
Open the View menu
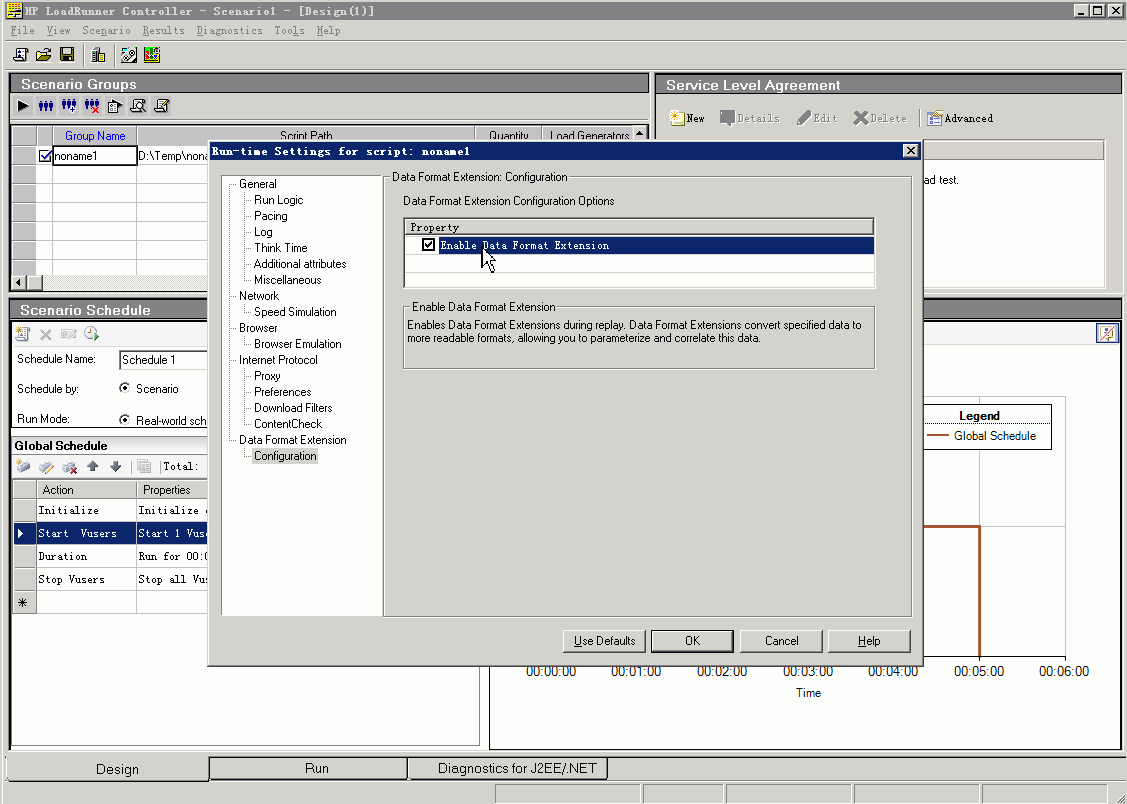click(x=58, y=30)
